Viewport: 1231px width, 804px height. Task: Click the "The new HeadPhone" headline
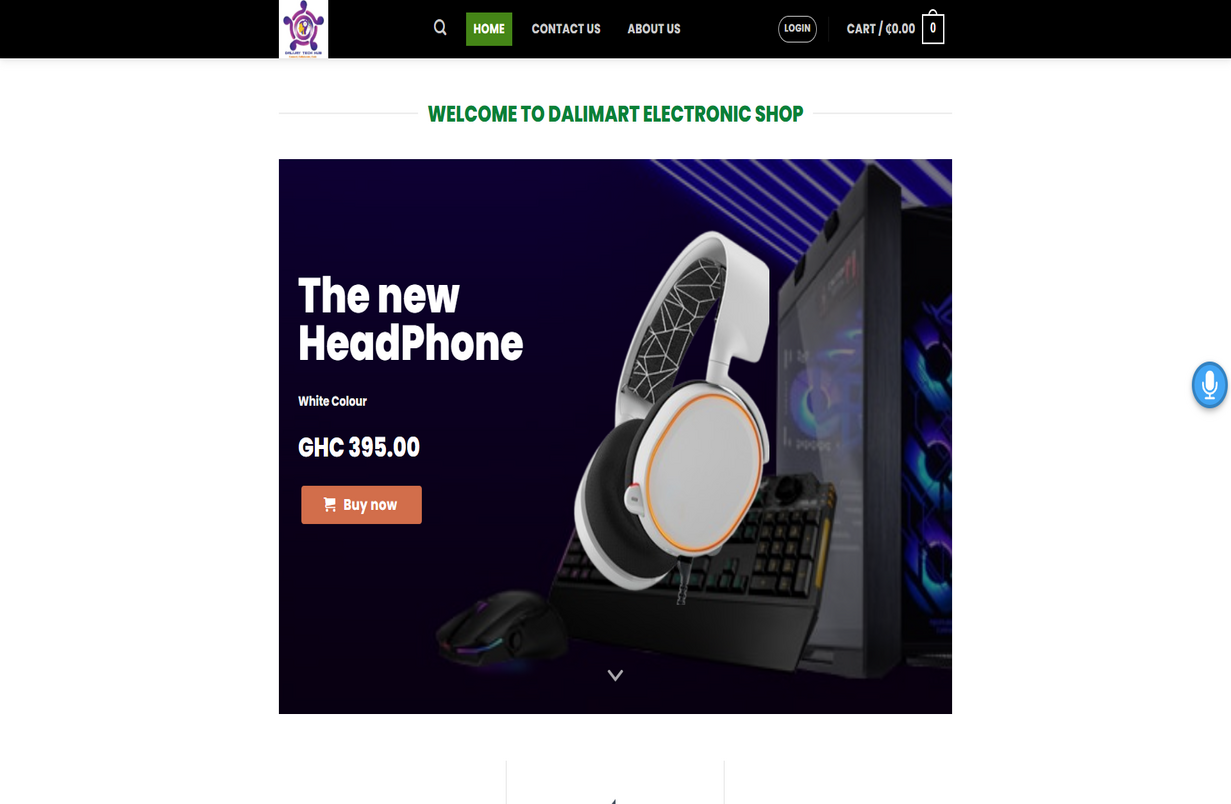click(410, 320)
